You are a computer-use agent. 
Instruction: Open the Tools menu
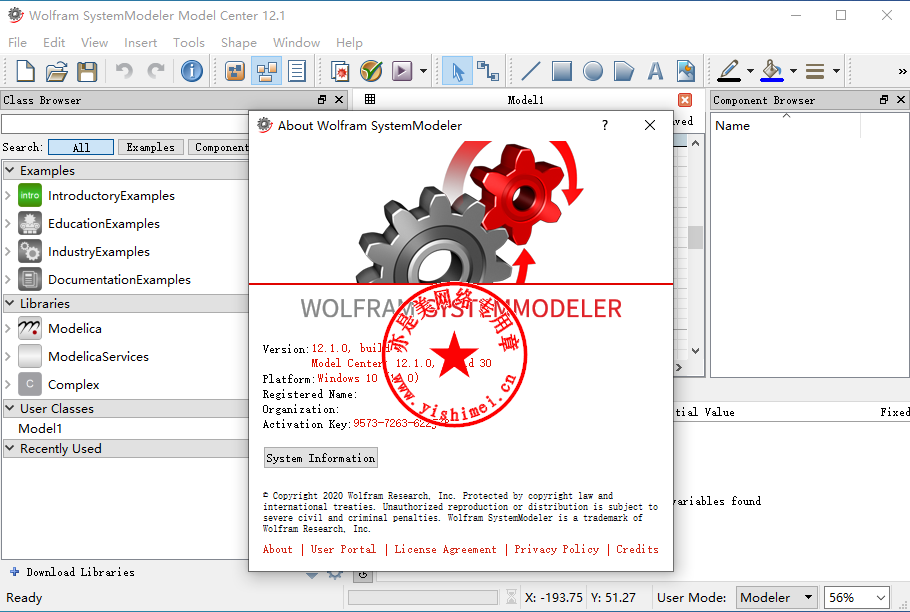[189, 42]
